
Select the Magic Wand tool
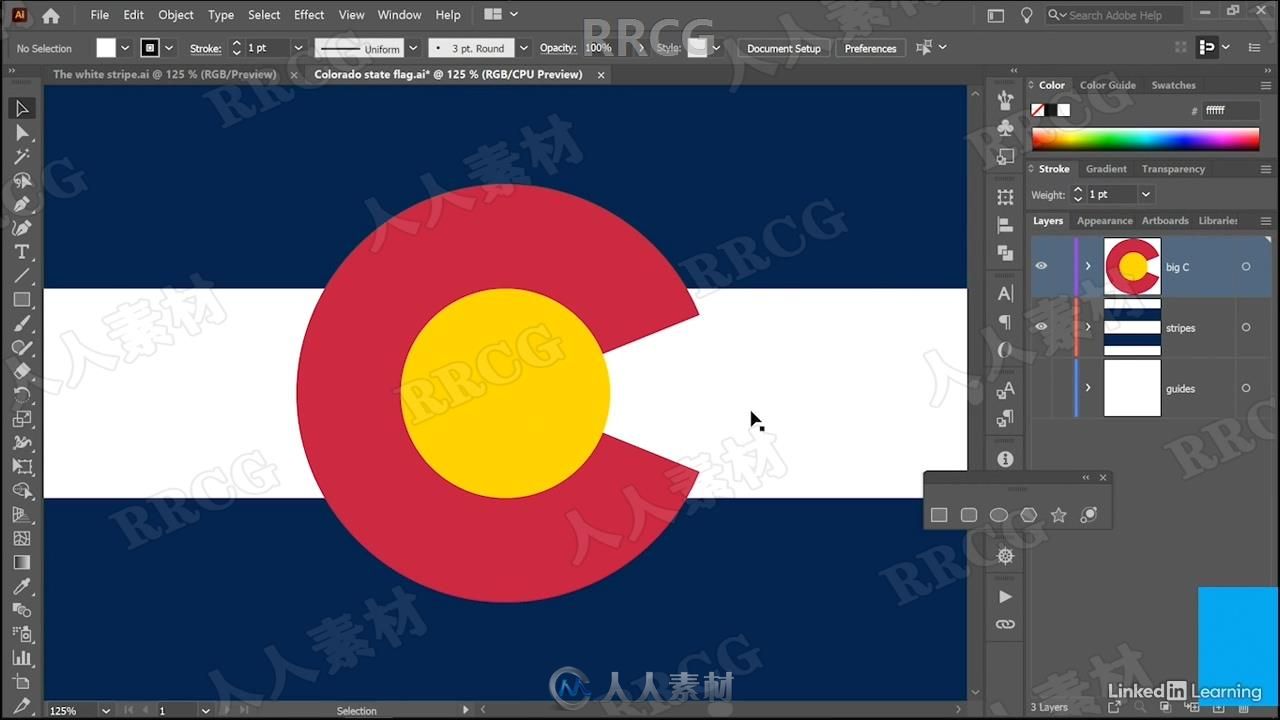pos(22,156)
